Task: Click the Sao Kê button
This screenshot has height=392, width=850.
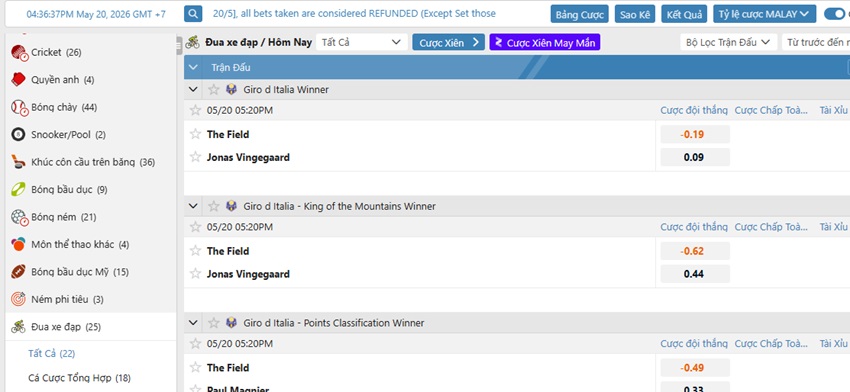Action: coord(635,14)
